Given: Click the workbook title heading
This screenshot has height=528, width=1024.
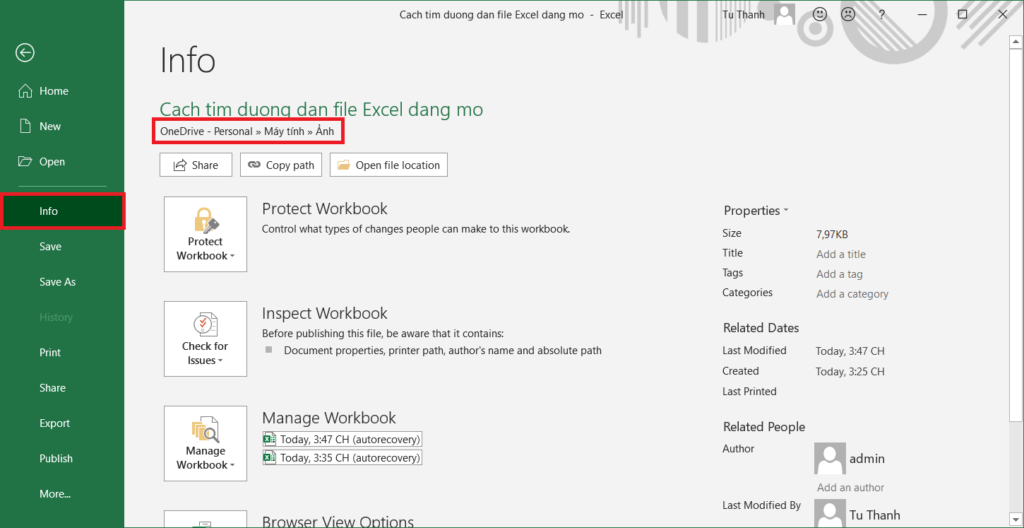Looking at the screenshot, I should 321,109.
